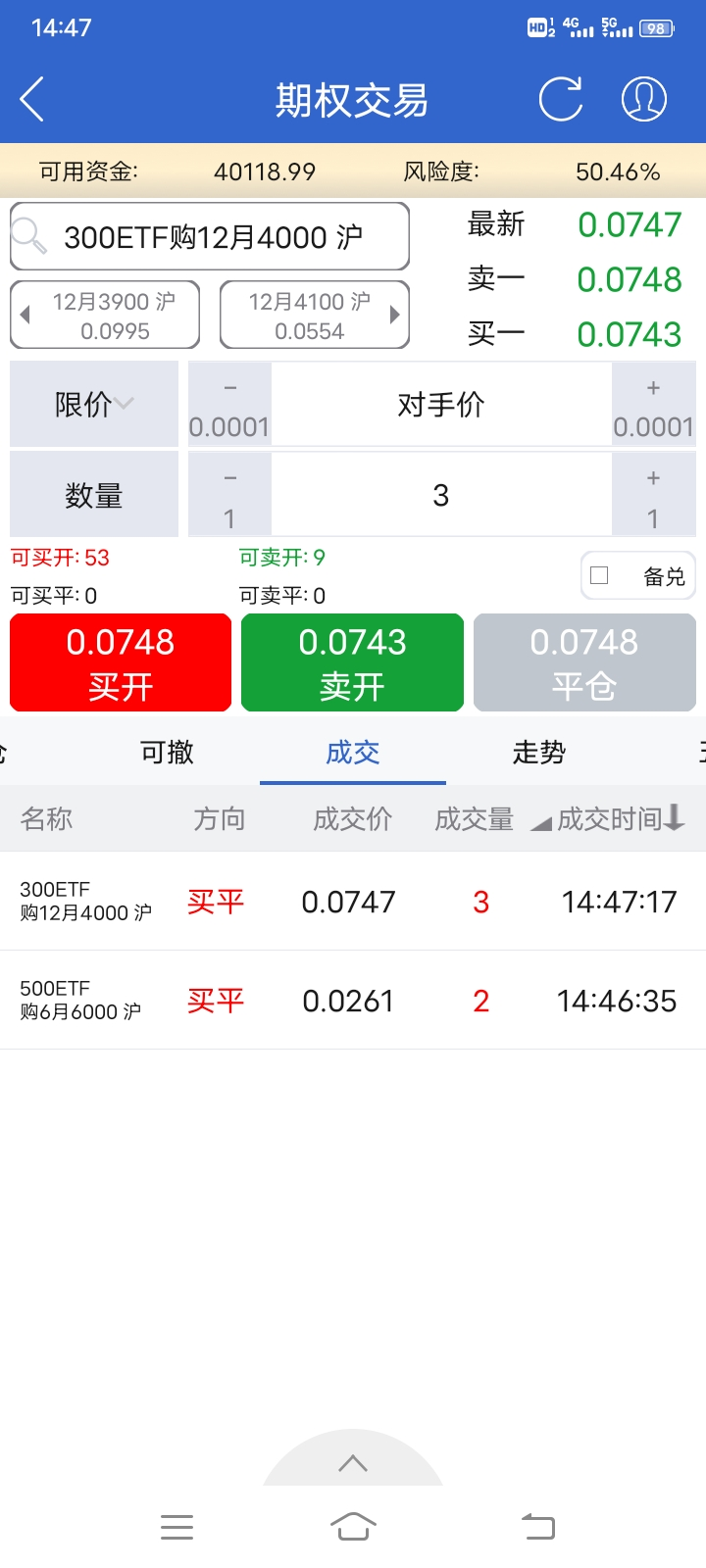Refresh the options trading page
This screenshot has width=706, height=1568.
point(561,99)
